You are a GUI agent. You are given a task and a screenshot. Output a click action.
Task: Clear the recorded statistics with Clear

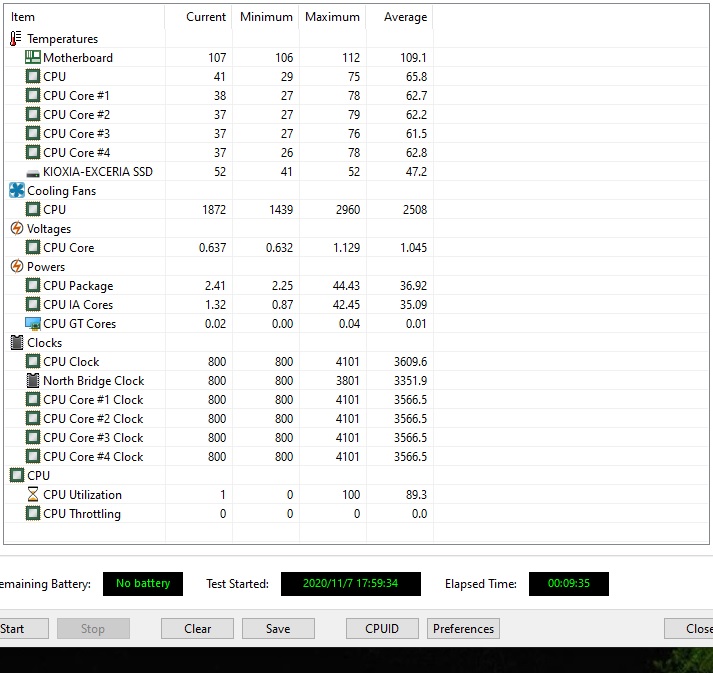[x=197, y=628]
